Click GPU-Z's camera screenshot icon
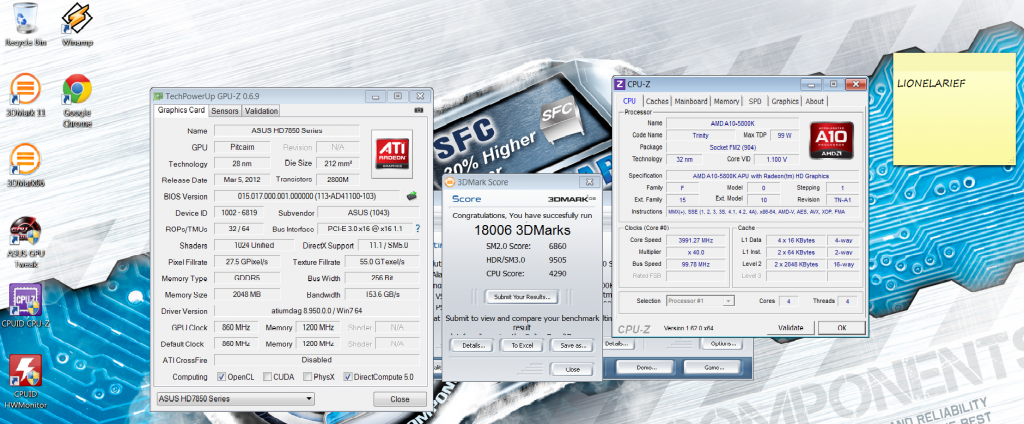Screen dimensions: 1024x424 (x=419, y=110)
